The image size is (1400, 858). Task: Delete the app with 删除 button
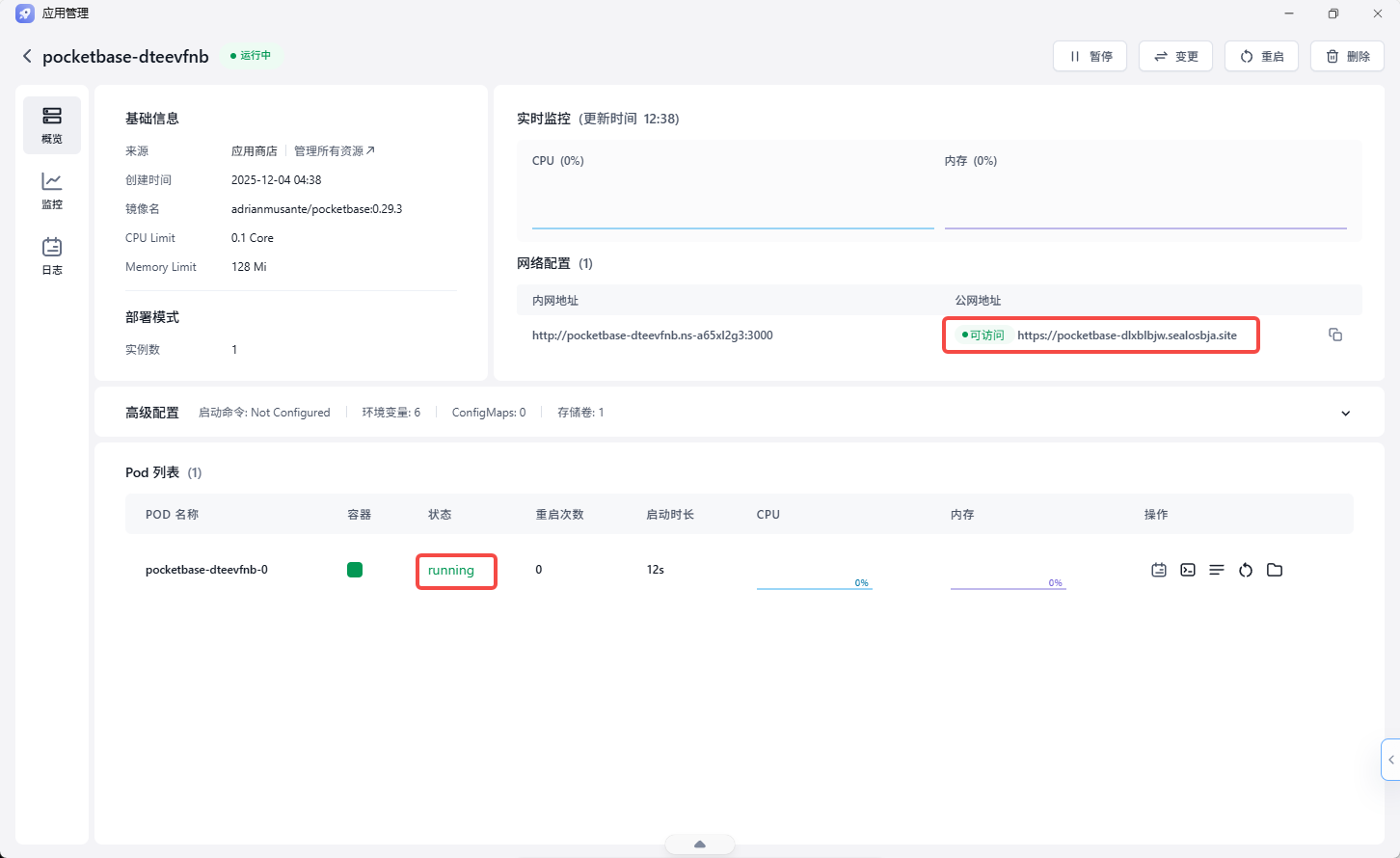[x=1347, y=56]
